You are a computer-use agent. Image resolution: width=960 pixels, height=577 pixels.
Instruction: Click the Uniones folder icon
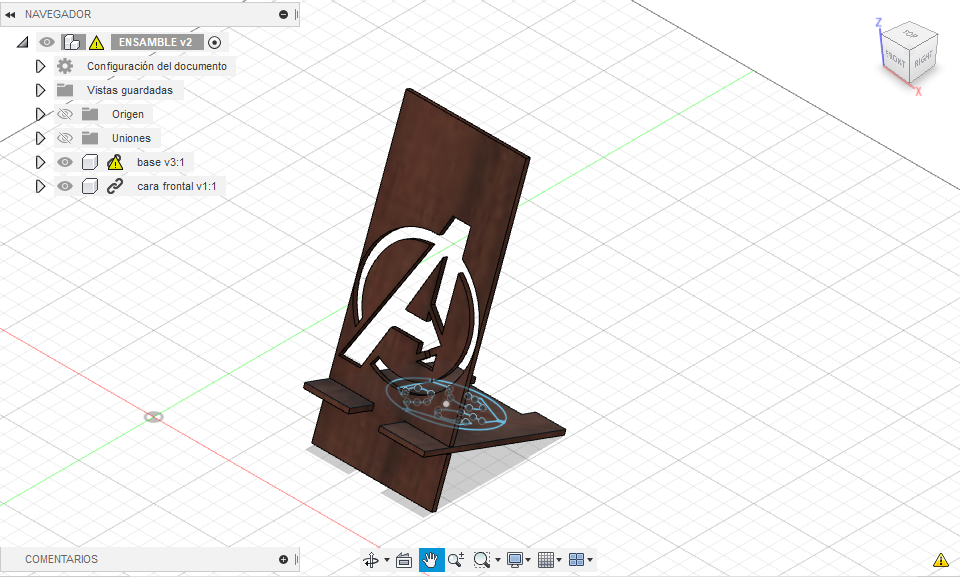[x=90, y=138]
